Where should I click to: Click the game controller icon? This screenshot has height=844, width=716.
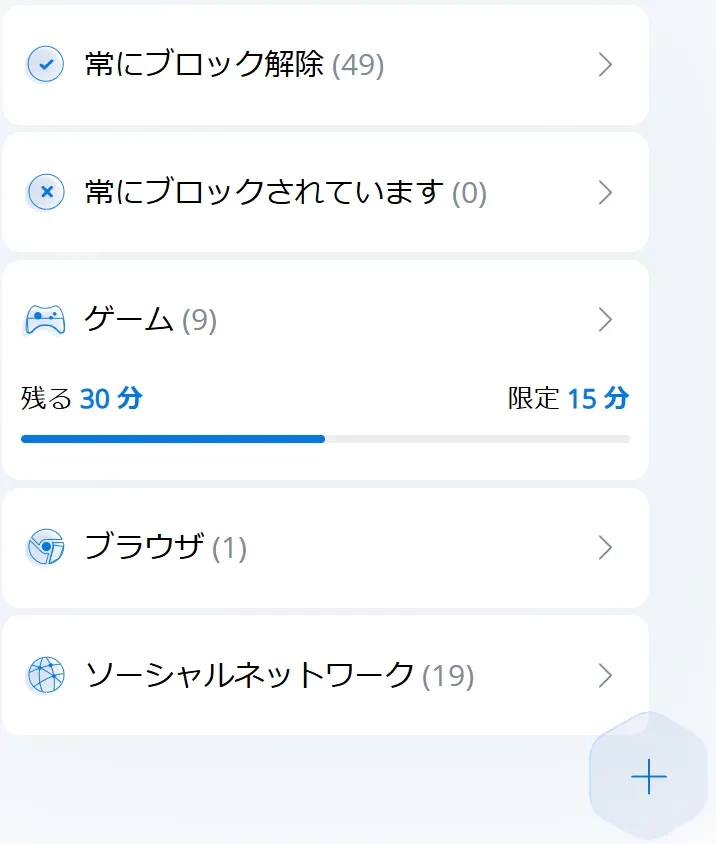coord(45,320)
